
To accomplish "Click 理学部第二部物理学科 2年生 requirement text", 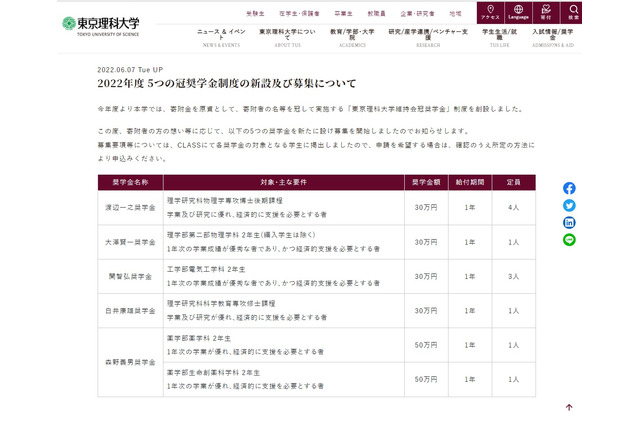I will tap(241, 235).
